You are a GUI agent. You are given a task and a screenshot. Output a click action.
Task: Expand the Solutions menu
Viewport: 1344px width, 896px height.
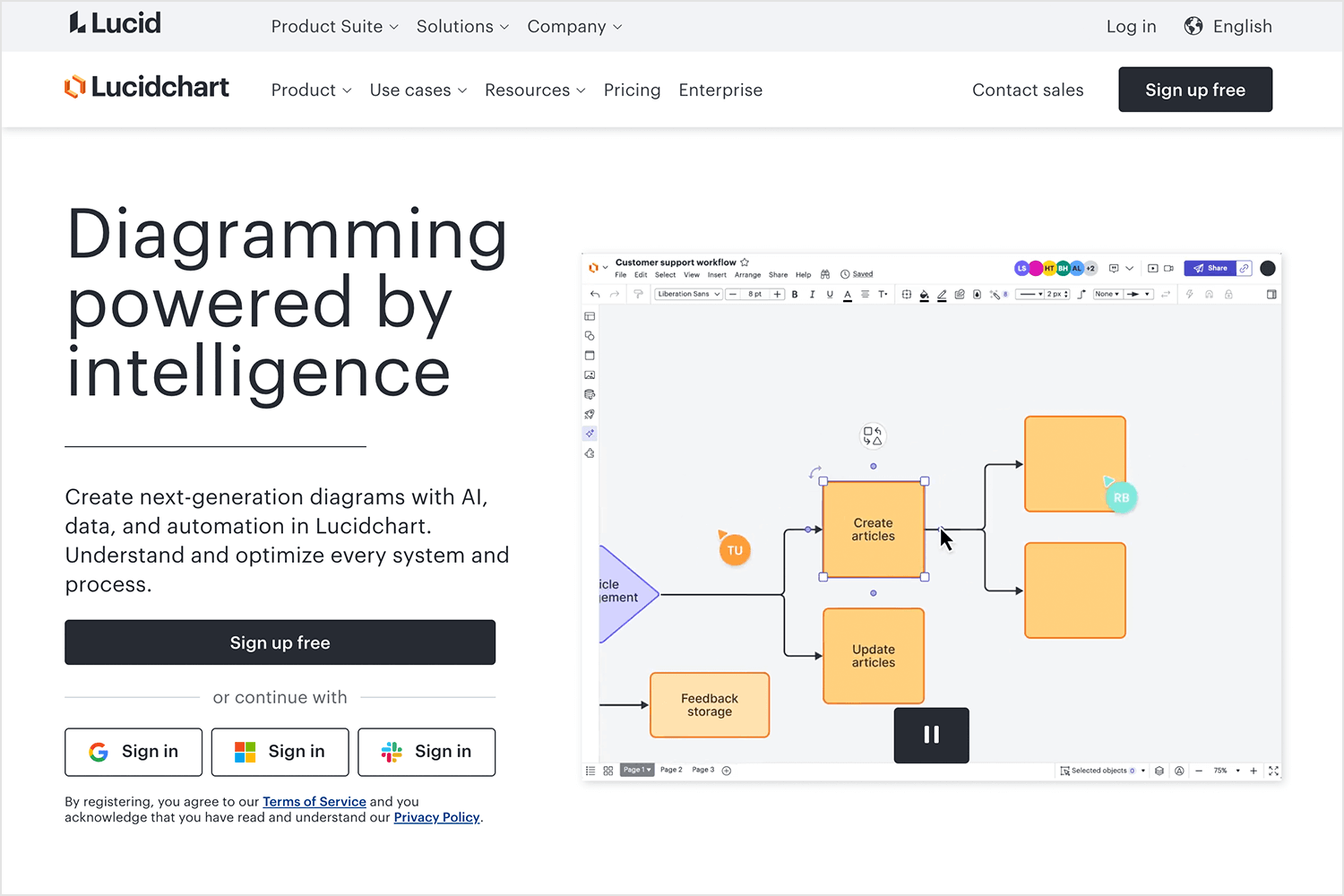click(x=462, y=27)
